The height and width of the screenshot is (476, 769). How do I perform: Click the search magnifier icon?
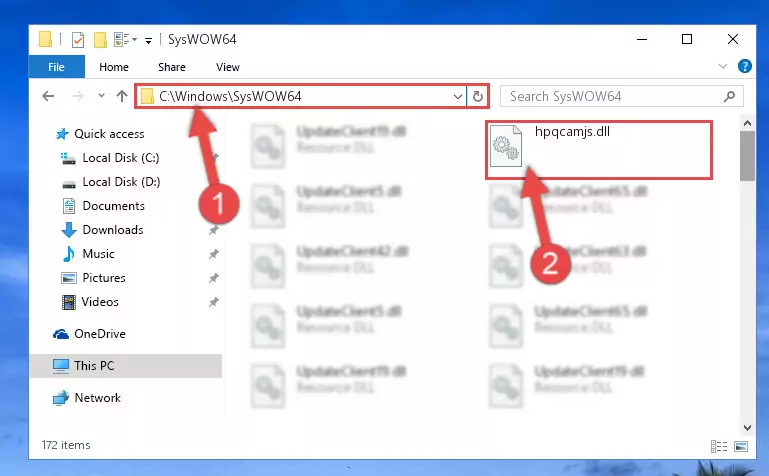(729, 97)
